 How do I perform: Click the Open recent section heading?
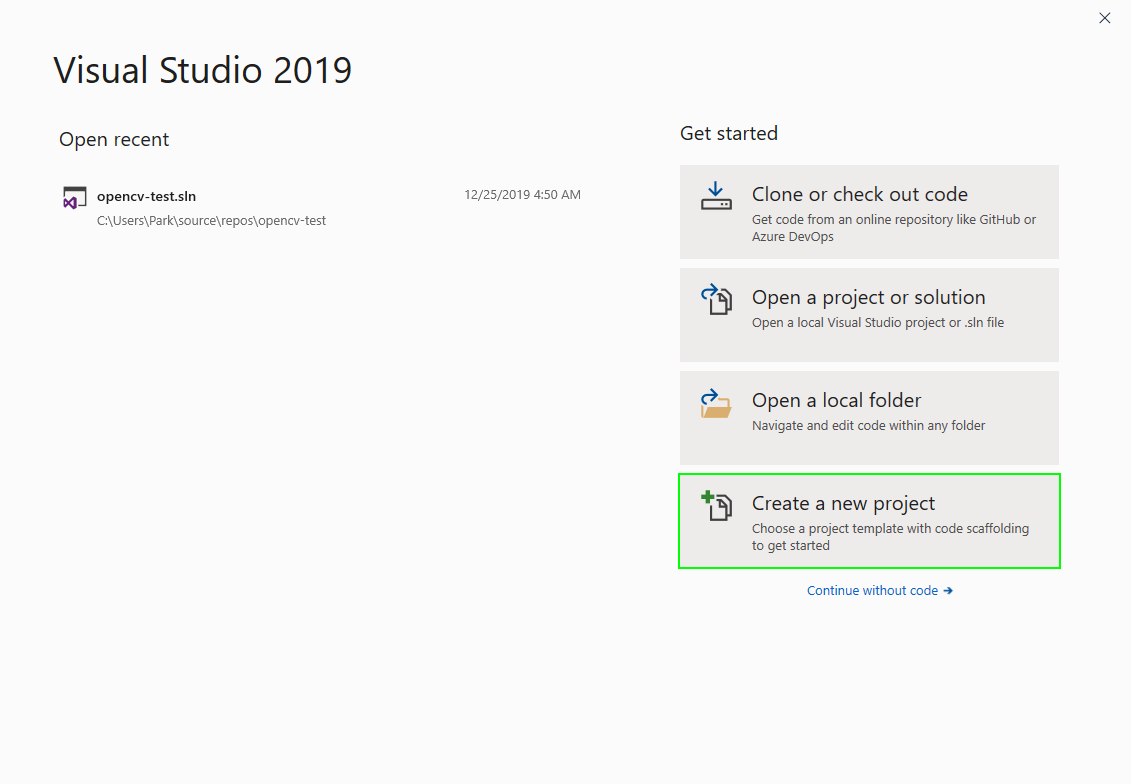tap(114, 139)
